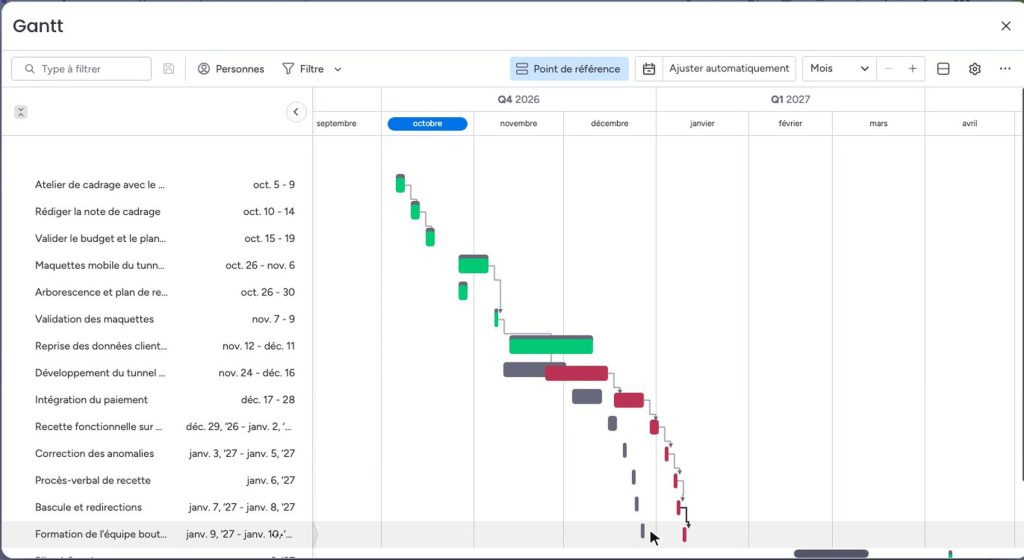1024x560 pixels.
Task: Close the Gantt window
Action: click(x=1005, y=26)
